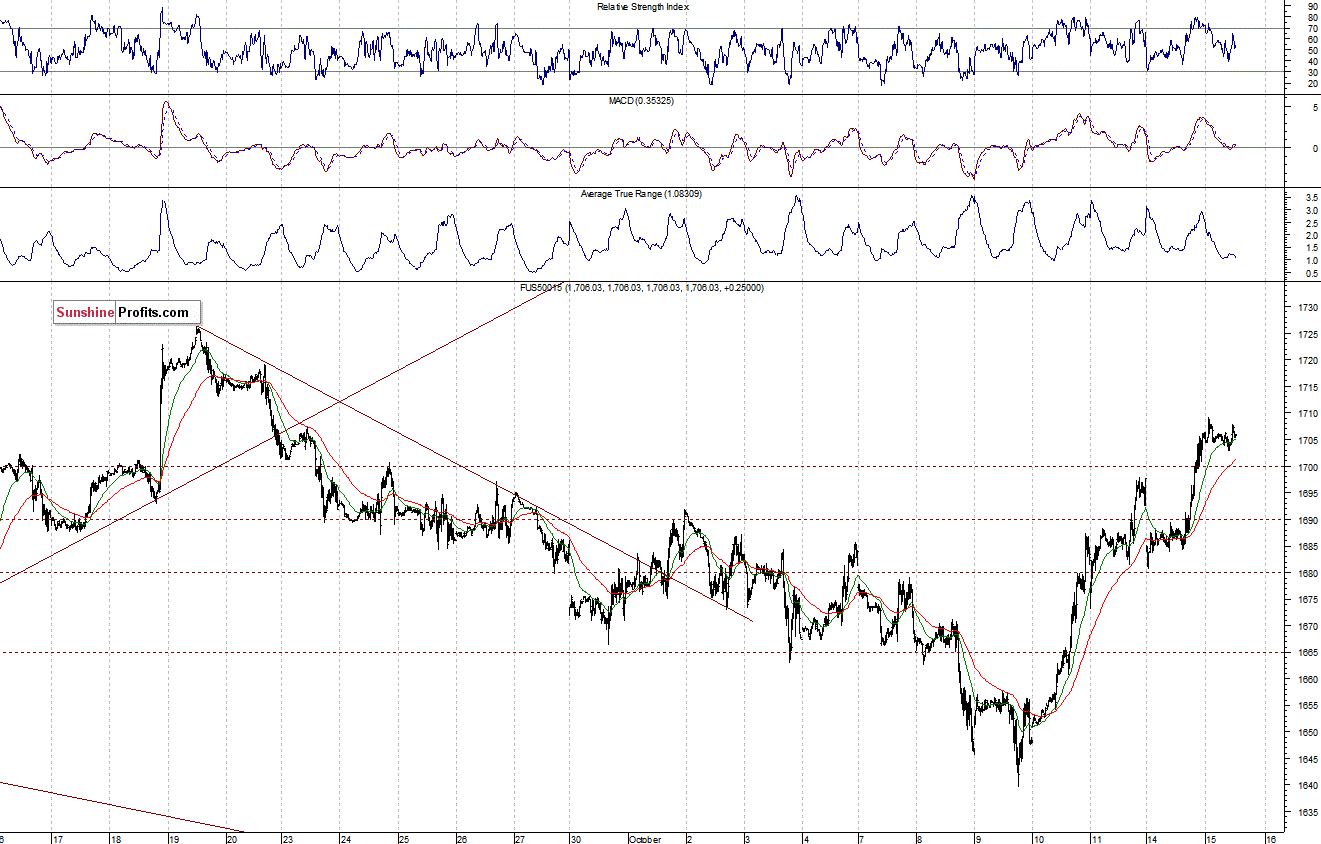Click the 27 date label on time axis
The image size is (1321, 844).
pyautogui.click(x=518, y=839)
